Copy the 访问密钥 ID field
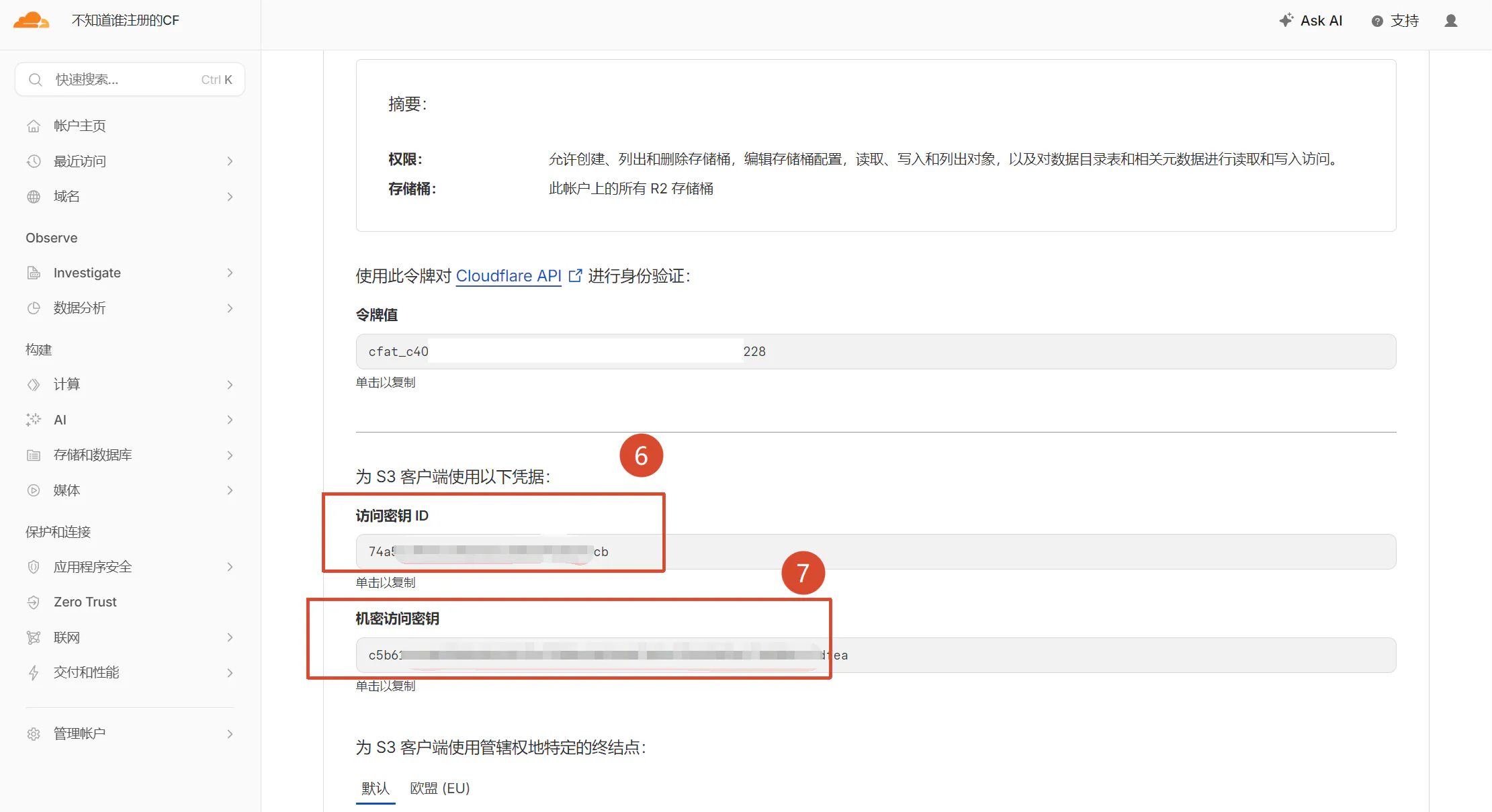 pos(876,551)
